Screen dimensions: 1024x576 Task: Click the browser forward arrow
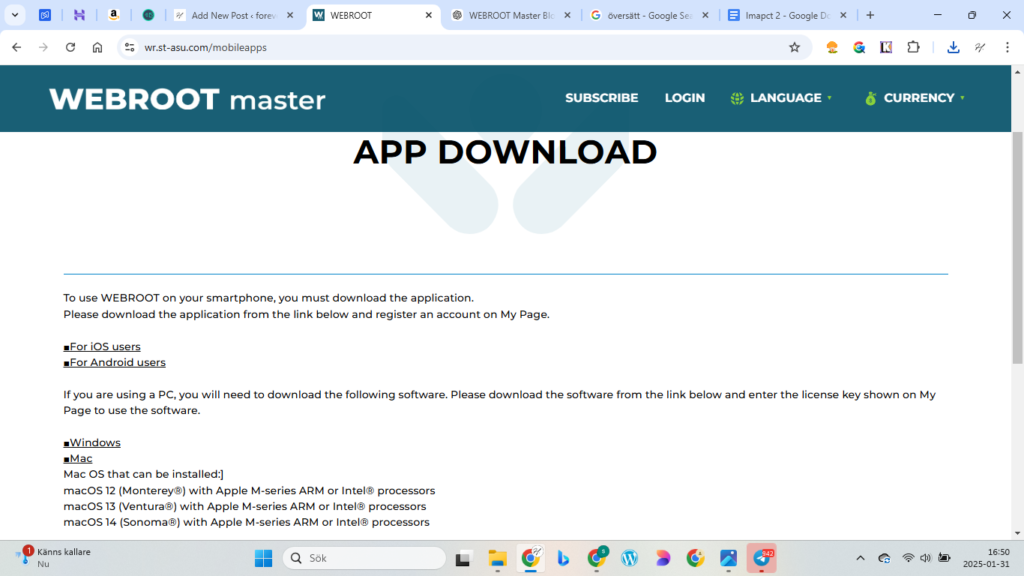(x=43, y=47)
